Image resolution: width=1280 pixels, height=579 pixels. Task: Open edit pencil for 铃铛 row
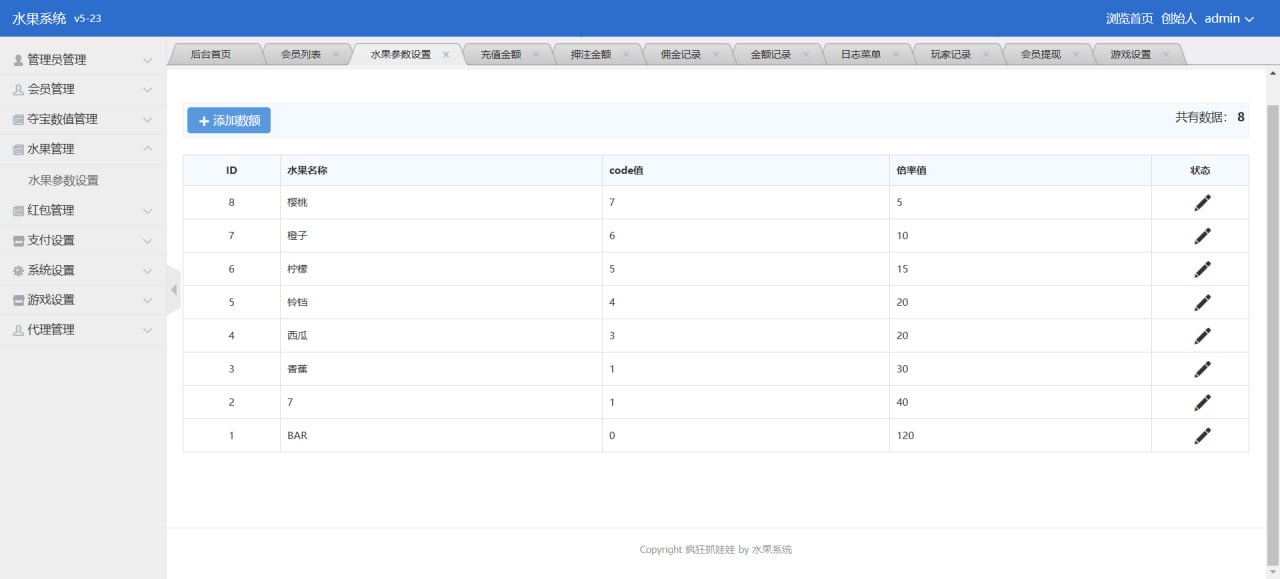pyautogui.click(x=1202, y=302)
